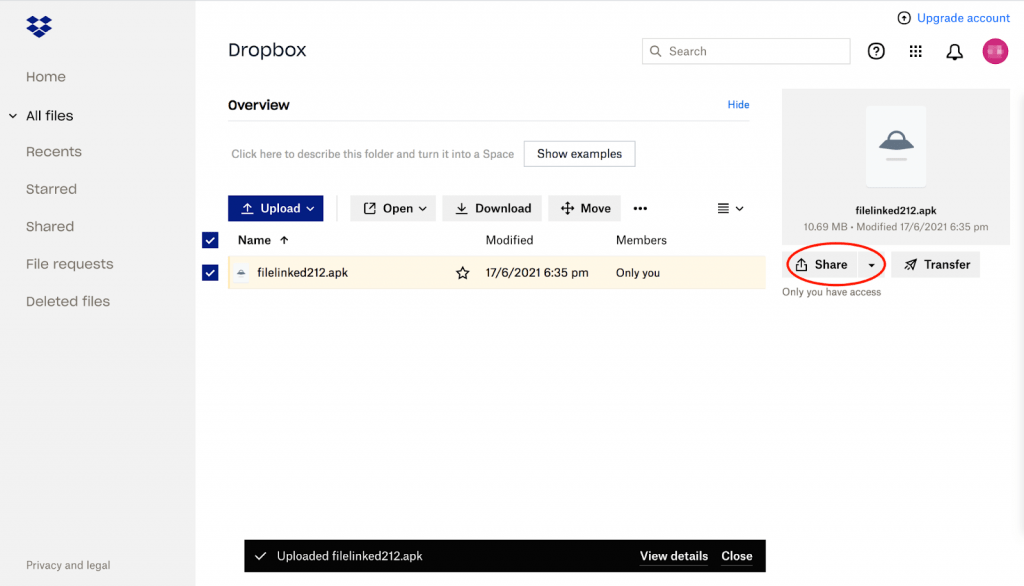Open the pink account avatar
The height and width of the screenshot is (586, 1024).
pos(995,51)
